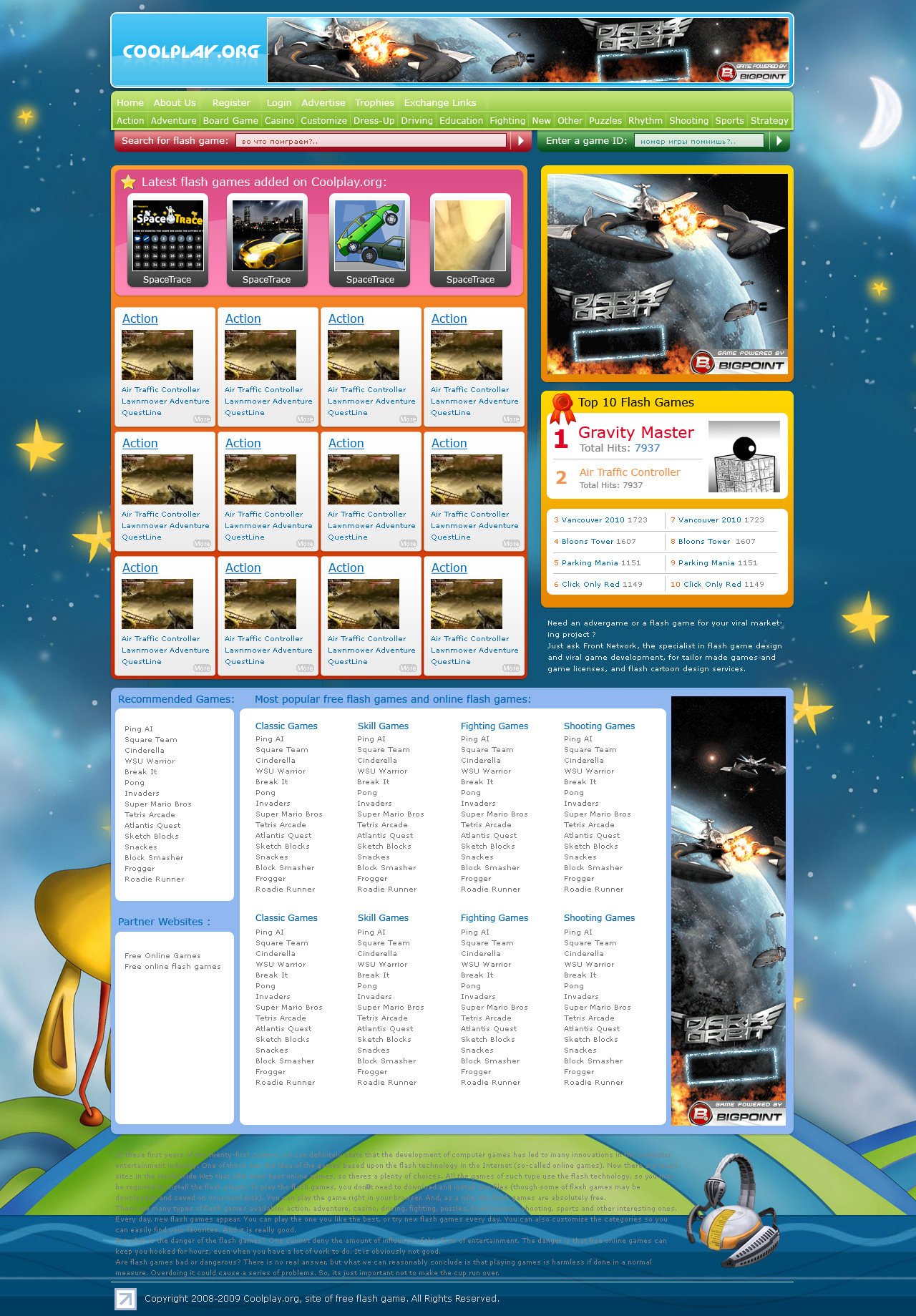Visit the Trophies page
This screenshot has width=916, height=1316.
[x=374, y=103]
